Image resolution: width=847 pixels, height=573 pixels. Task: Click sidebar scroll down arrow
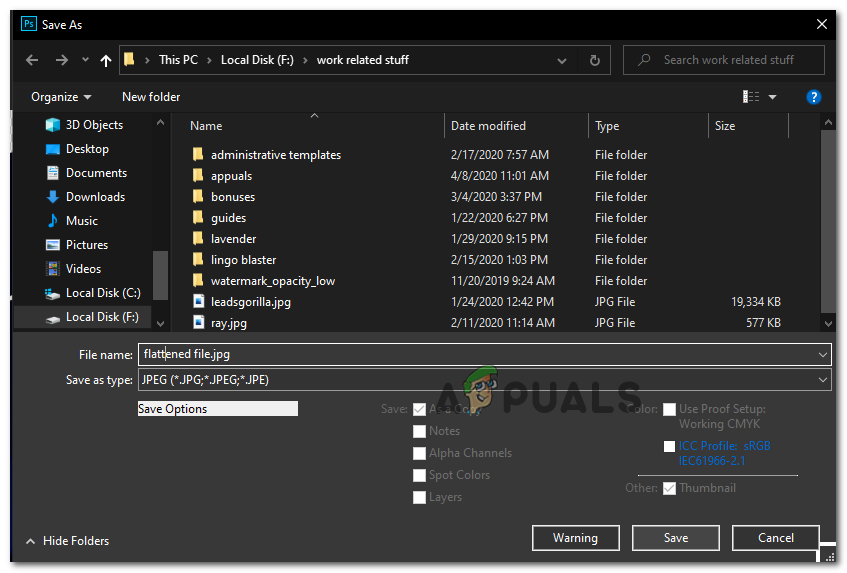[x=160, y=323]
